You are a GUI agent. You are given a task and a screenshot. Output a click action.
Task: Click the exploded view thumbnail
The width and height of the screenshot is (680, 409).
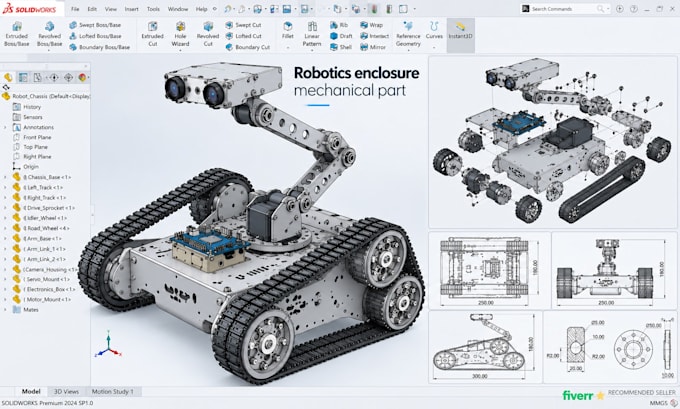click(x=552, y=142)
